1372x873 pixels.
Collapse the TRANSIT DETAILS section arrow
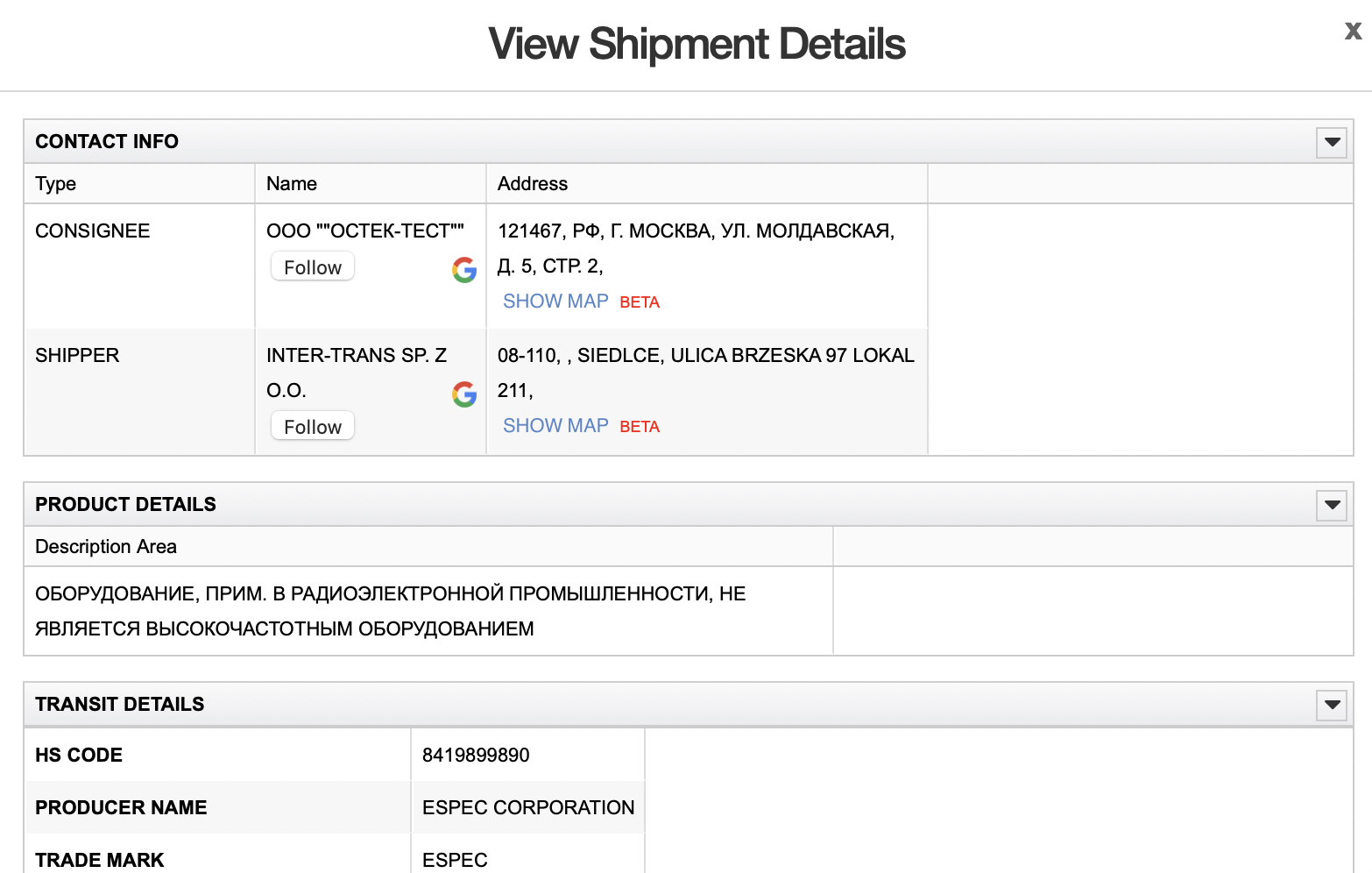pos(1332,705)
